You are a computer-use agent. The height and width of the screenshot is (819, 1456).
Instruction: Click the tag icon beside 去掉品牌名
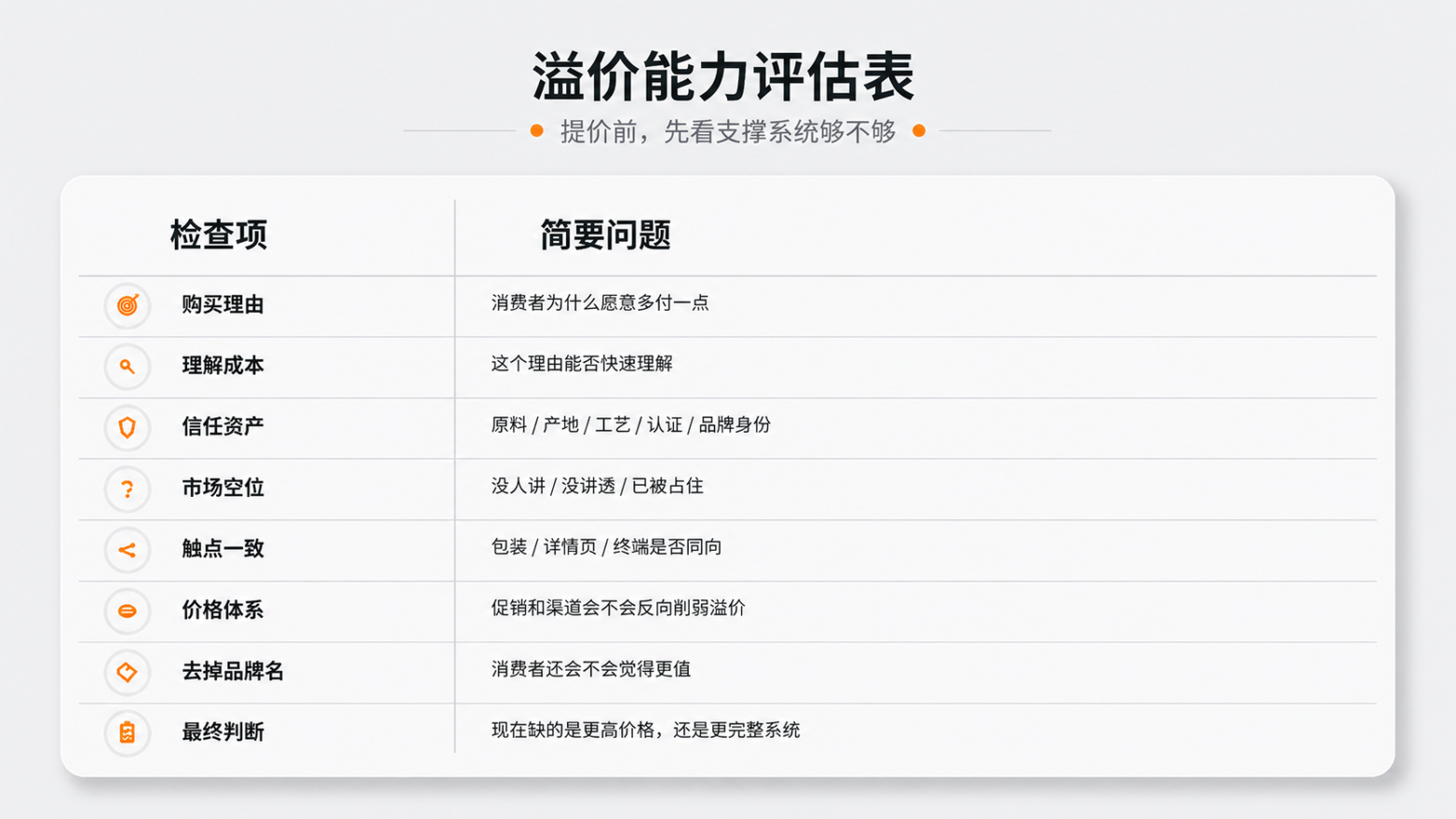click(x=128, y=672)
